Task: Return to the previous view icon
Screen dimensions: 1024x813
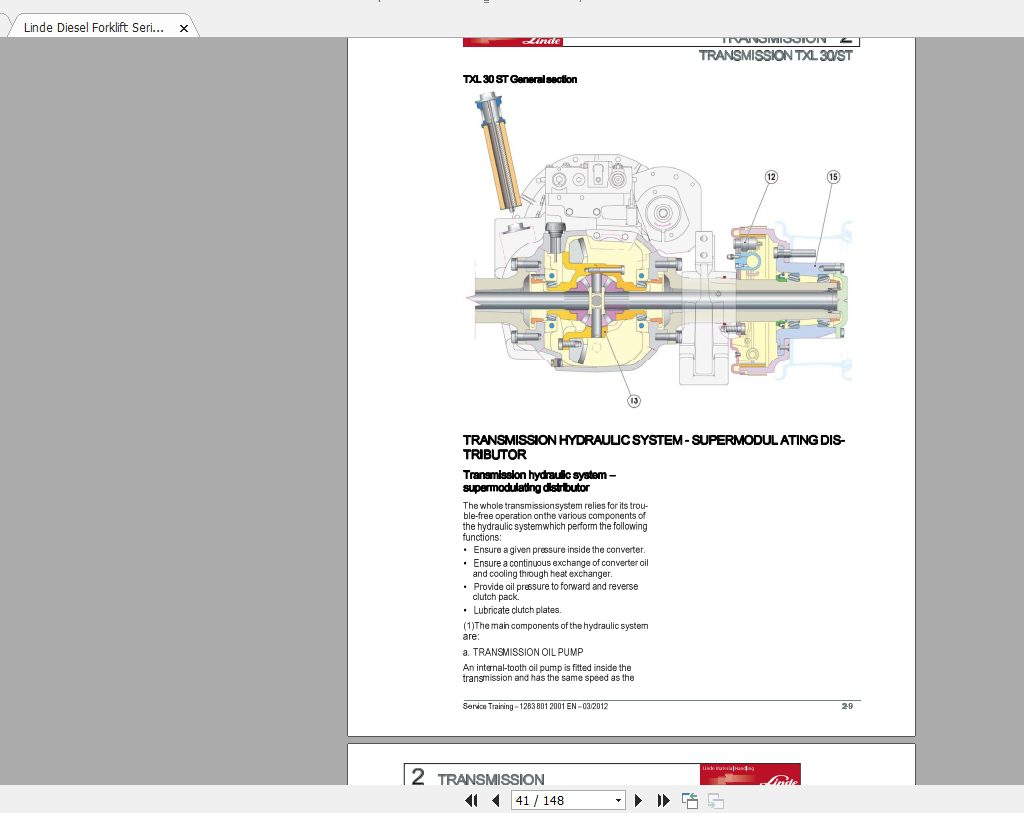Action: pyautogui.click(x=689, y=800)
